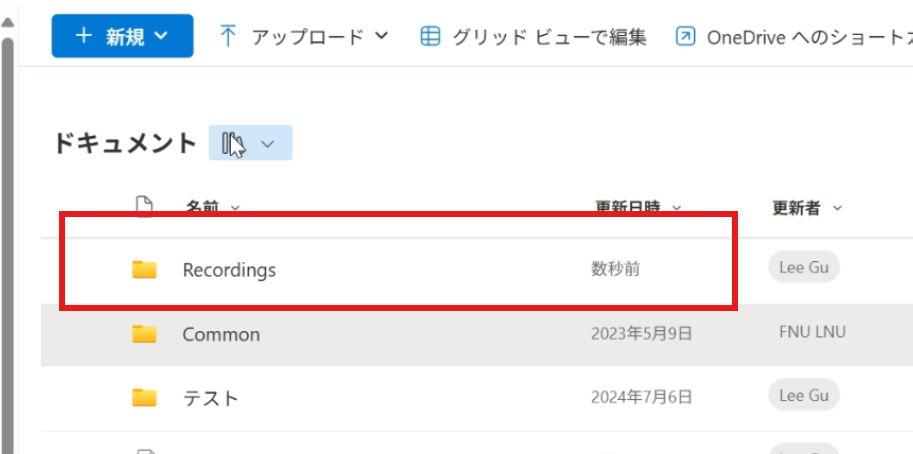This screenshot has width=913, height=454.
Task: Click the Lee Gu badge in Recordings row
Action: (804, 267)
